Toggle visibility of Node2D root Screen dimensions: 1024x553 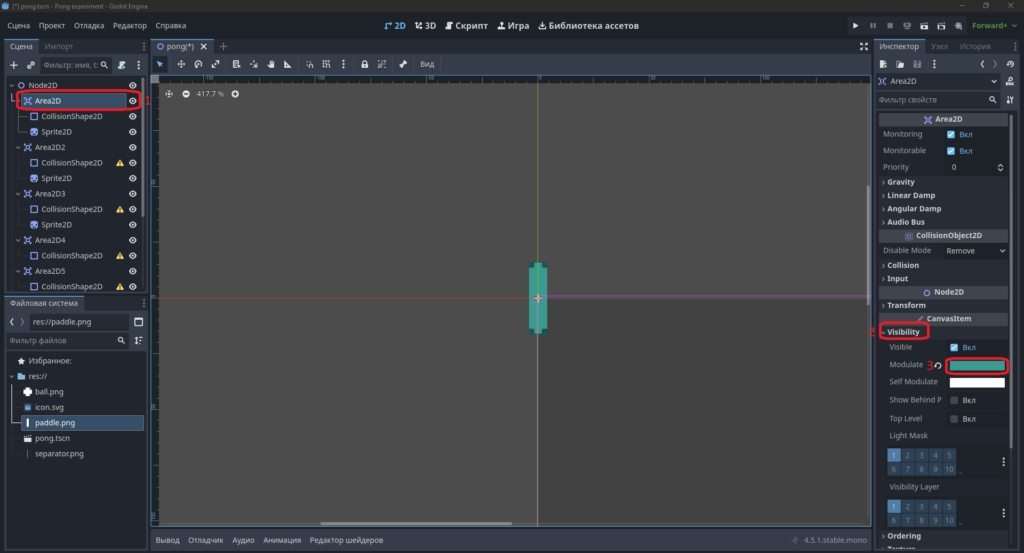coord(133,86)
